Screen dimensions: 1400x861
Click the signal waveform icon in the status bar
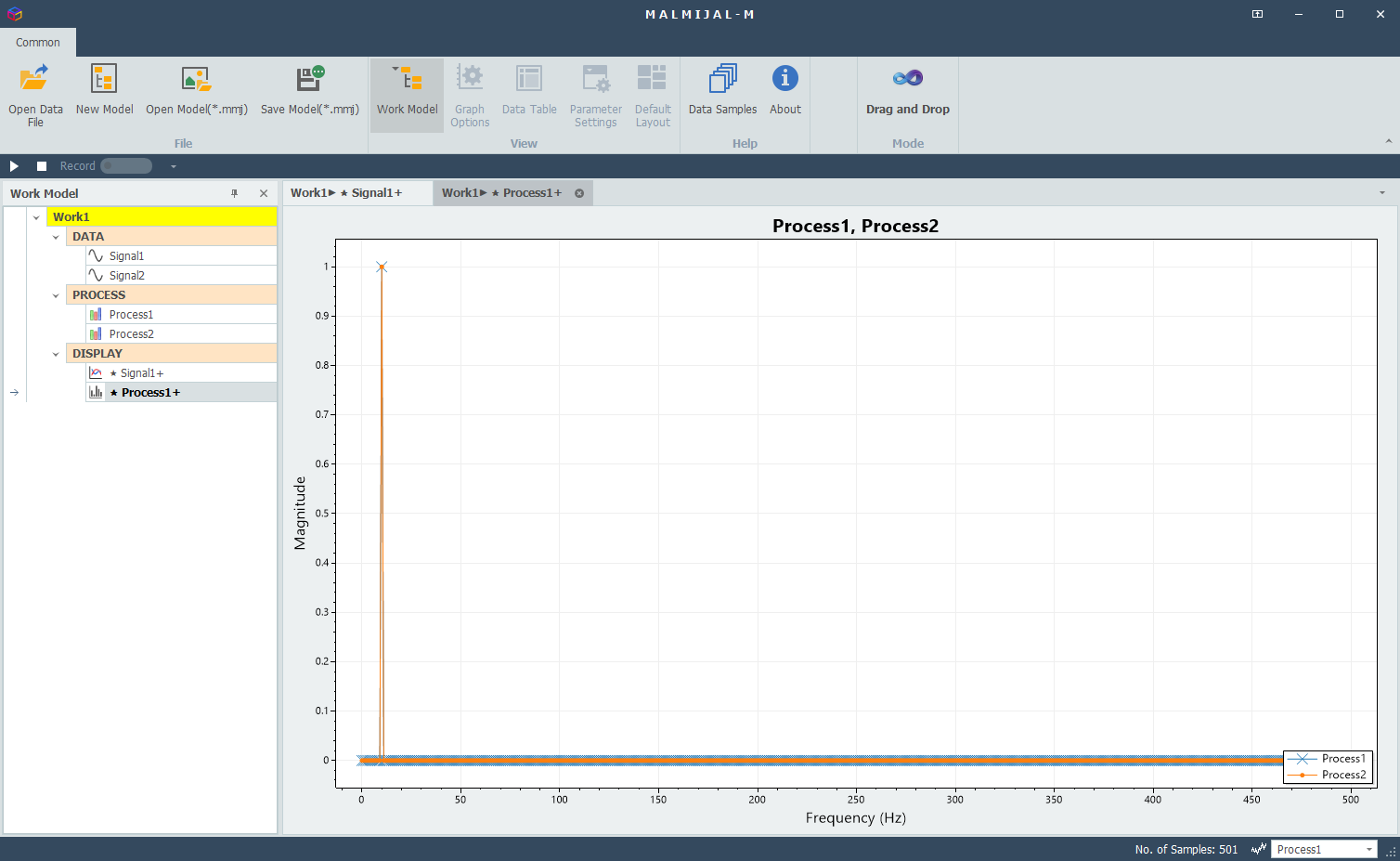pos(1259,850)
